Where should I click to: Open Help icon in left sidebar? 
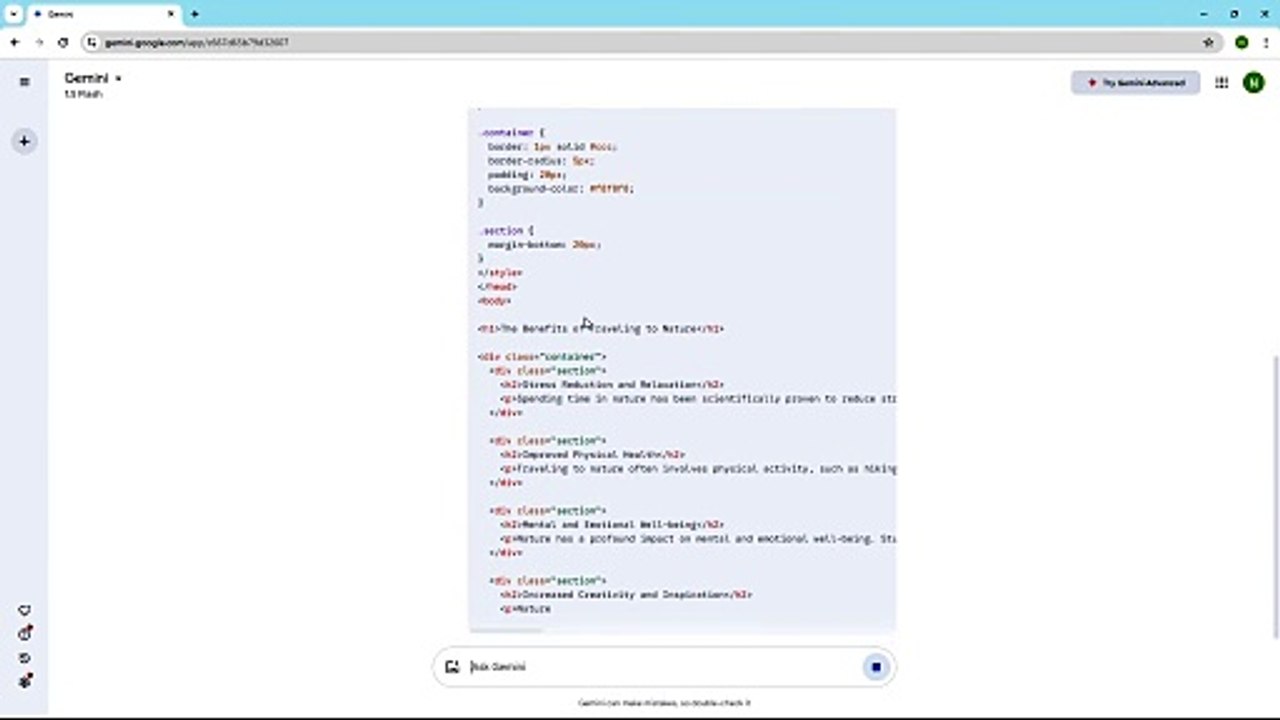[x=25, y=633]
